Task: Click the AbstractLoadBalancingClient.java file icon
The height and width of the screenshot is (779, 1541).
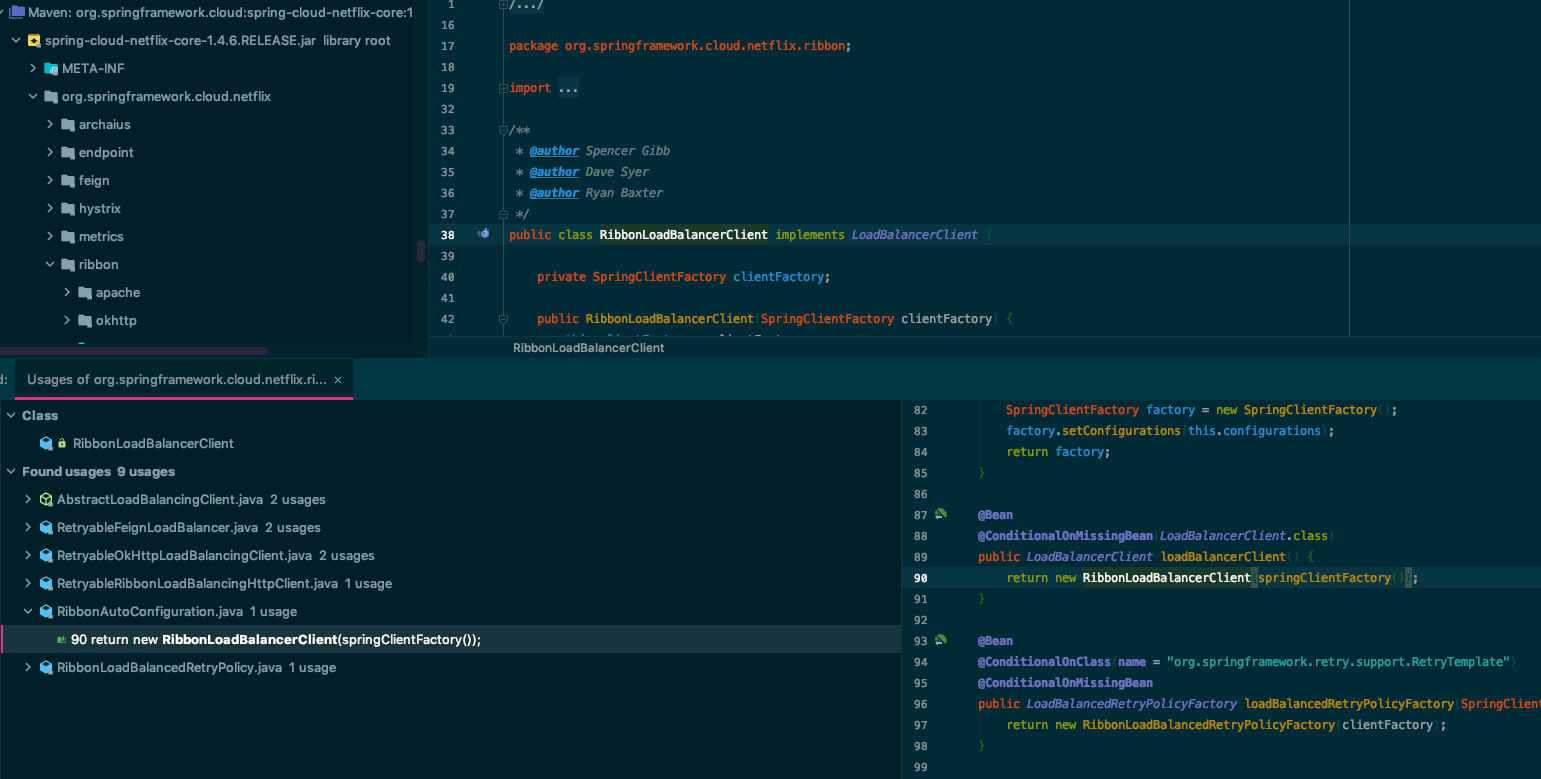Action: coord(46,499)
